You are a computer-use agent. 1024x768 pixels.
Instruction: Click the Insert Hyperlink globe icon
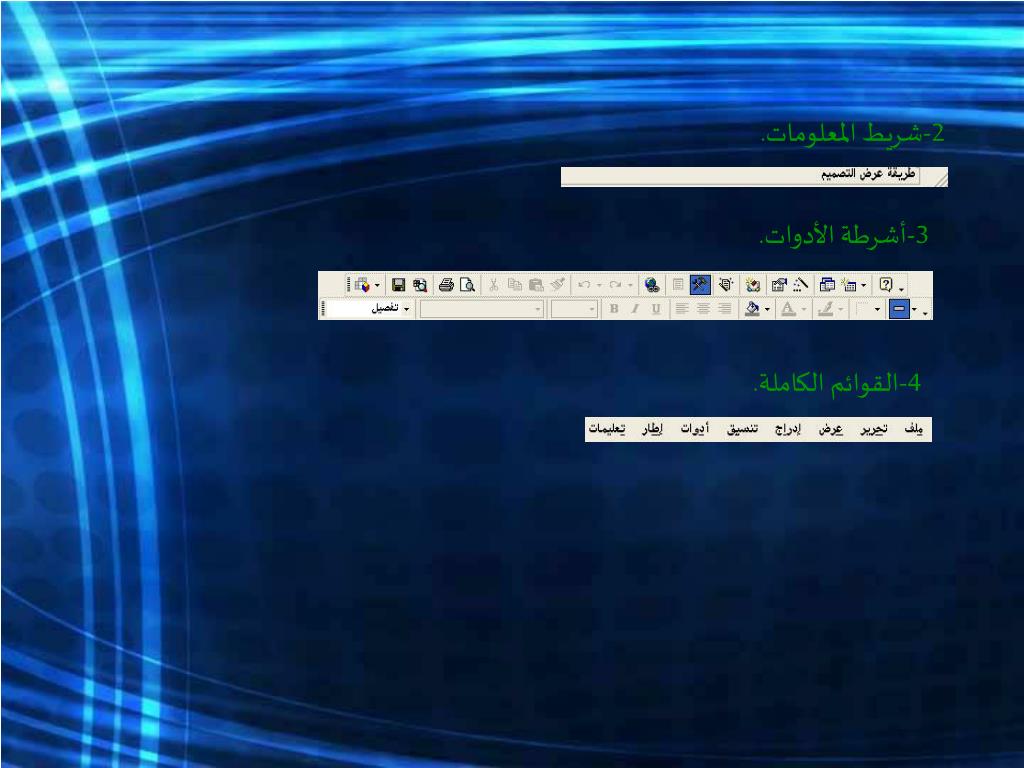651,285
